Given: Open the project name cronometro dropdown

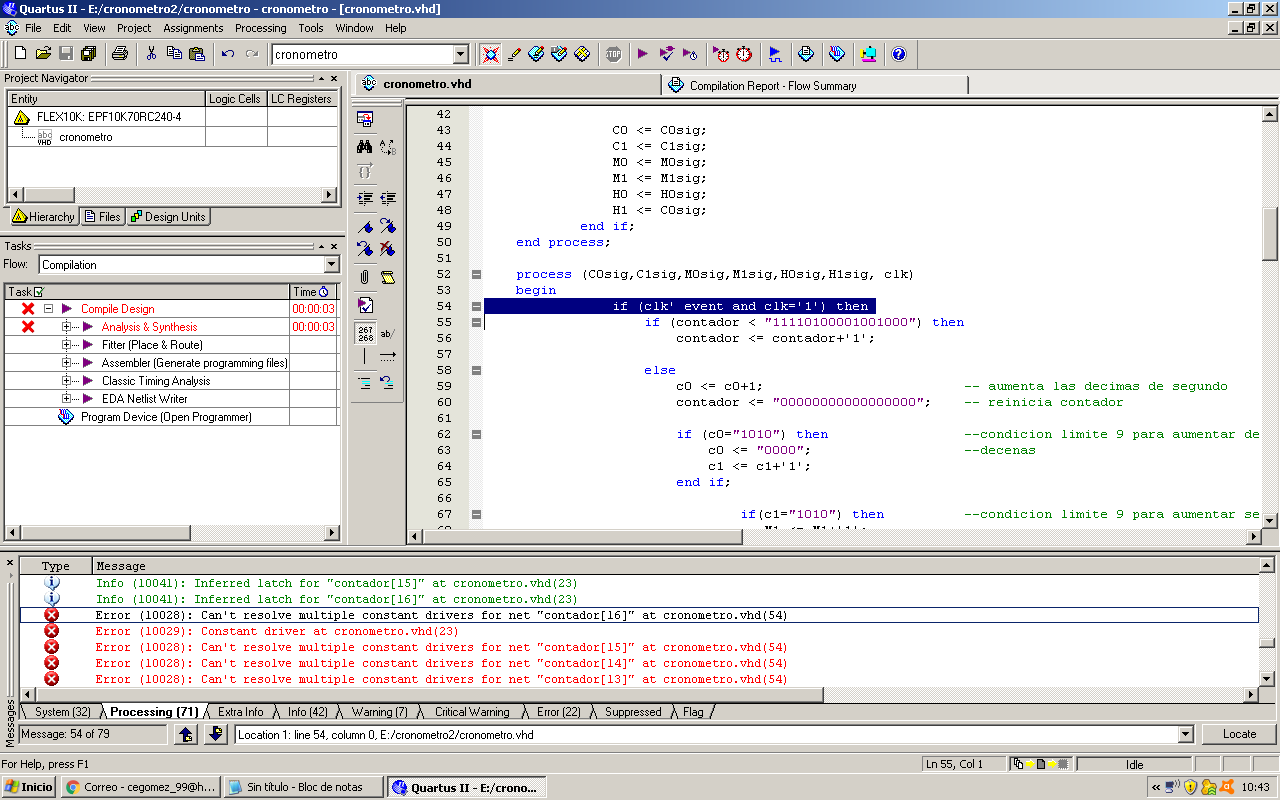Looking at the screenshot, I should (x=461, y=54).
